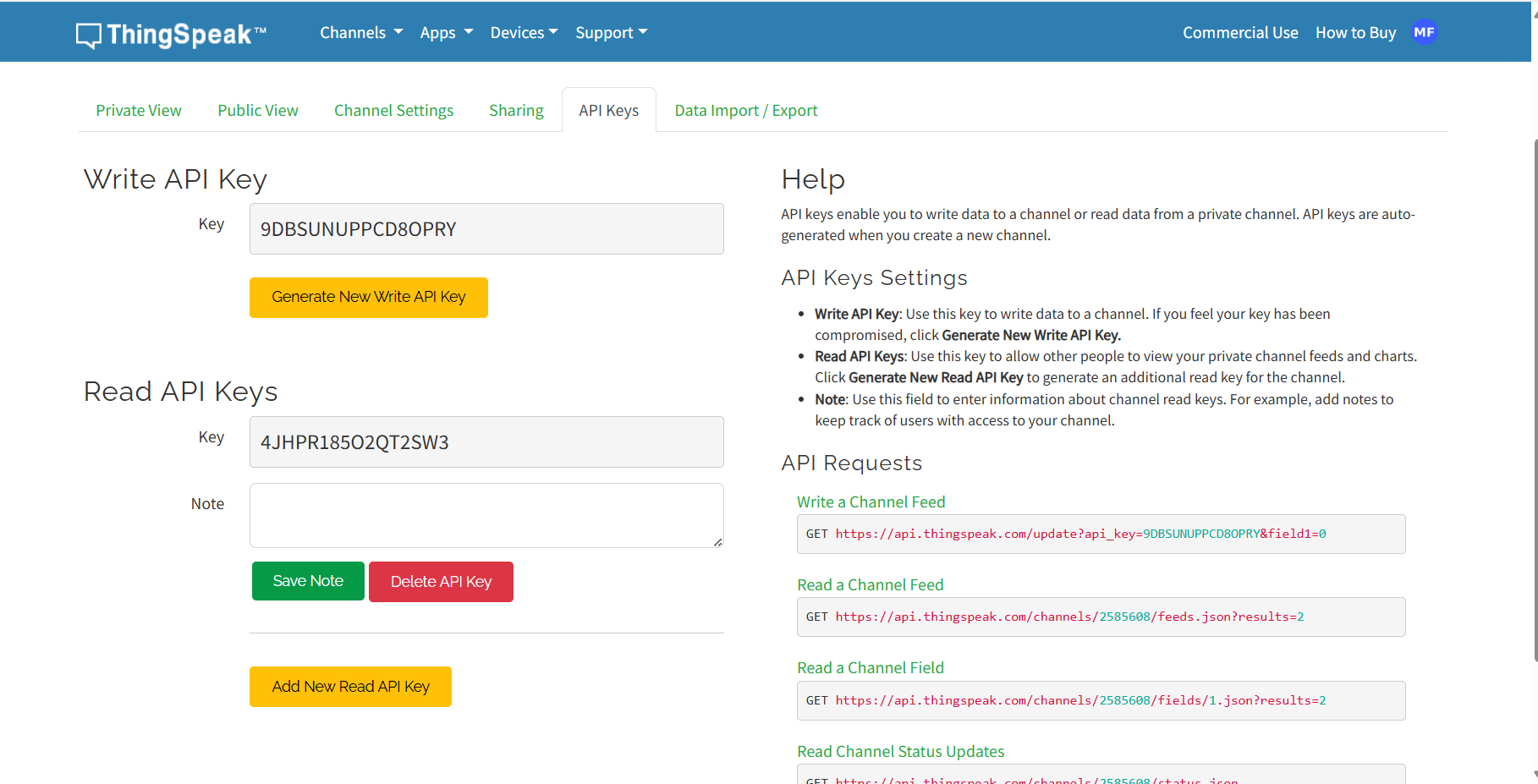Screen dimensions: 1538x784
Task: Click the ThingSpeak logo
Action: 172,34
